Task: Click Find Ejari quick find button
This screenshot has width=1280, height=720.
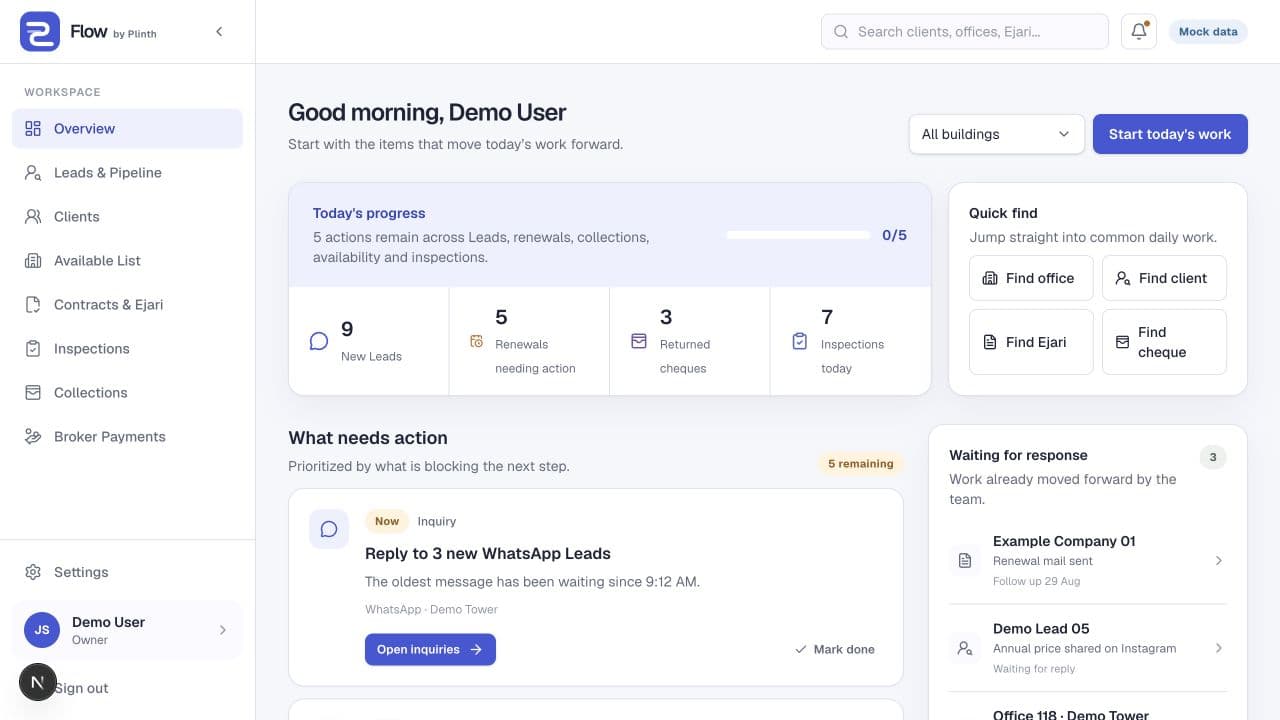Action: (1031, 342)
